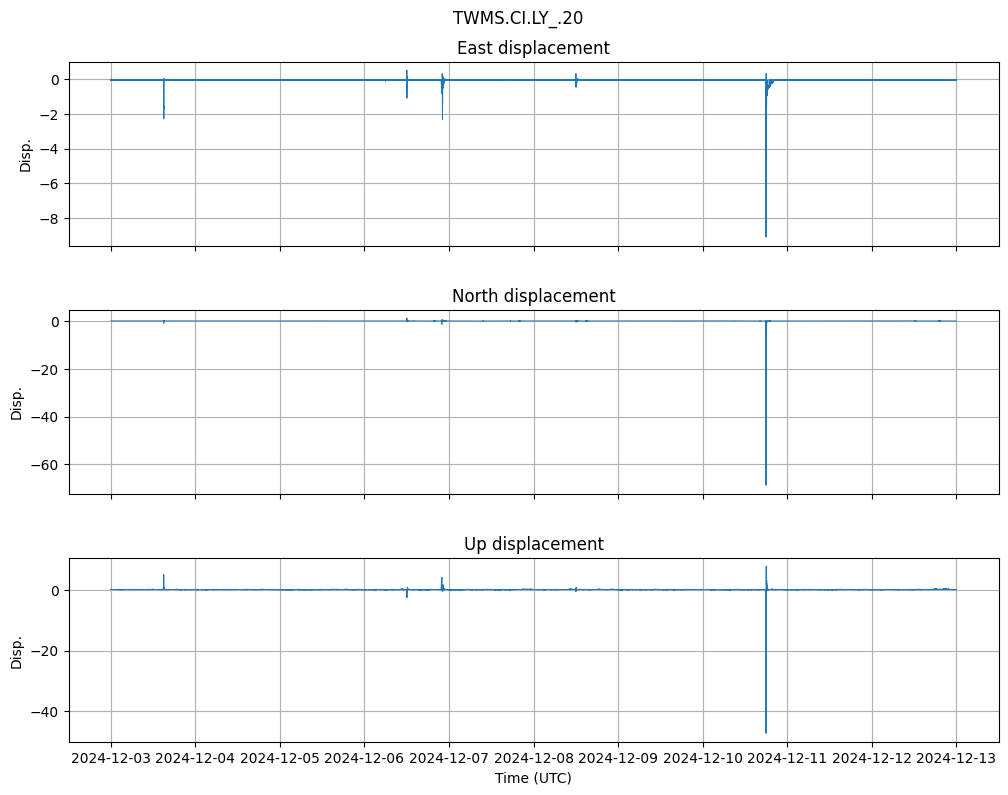Pick the 2024-12-10 date tick label
The height and width of the screenshot is (795, 1008).
(x=703, y=758)
